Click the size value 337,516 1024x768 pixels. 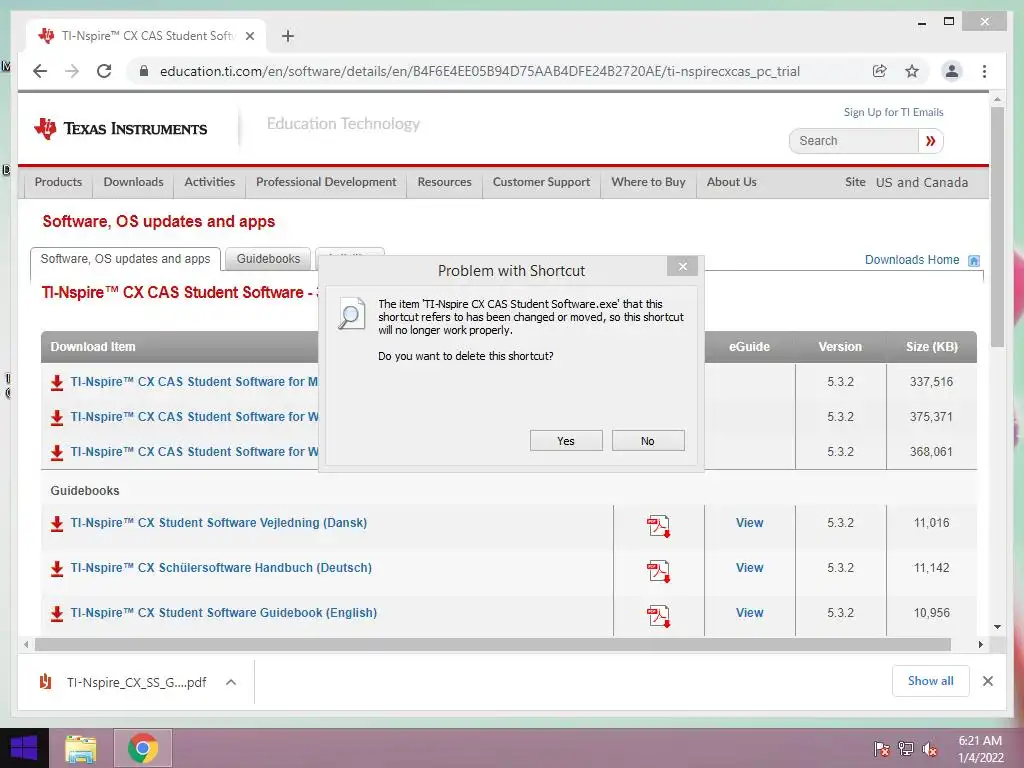tap(931, 381)
